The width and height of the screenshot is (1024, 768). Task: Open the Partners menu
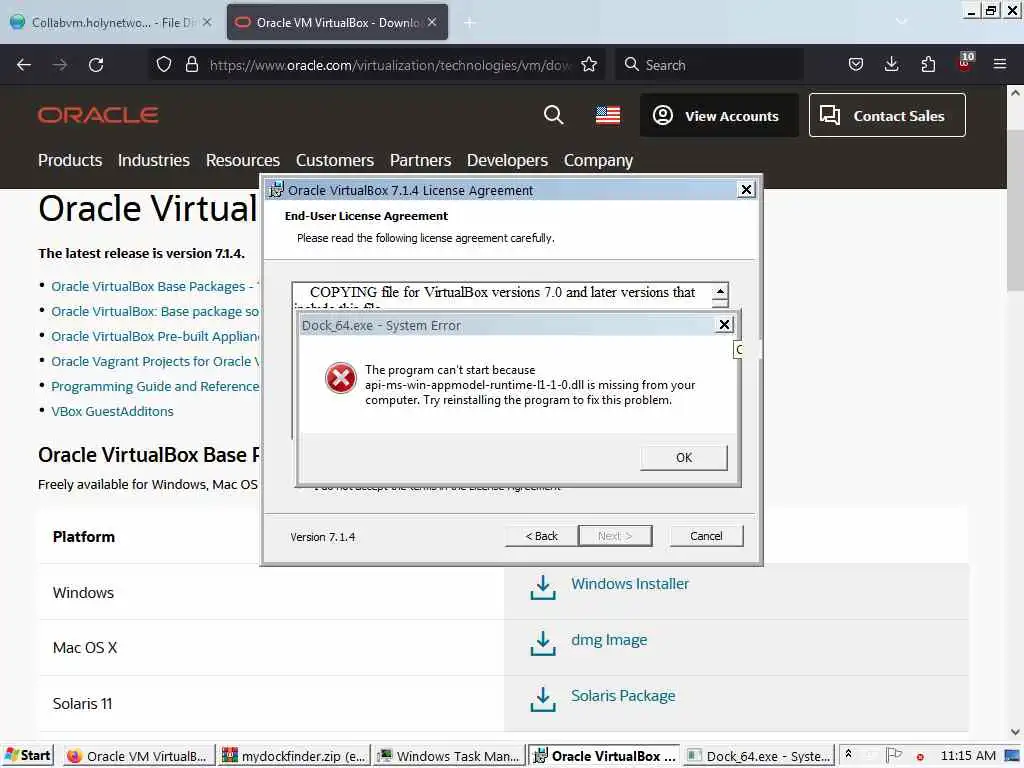(420, 160)
